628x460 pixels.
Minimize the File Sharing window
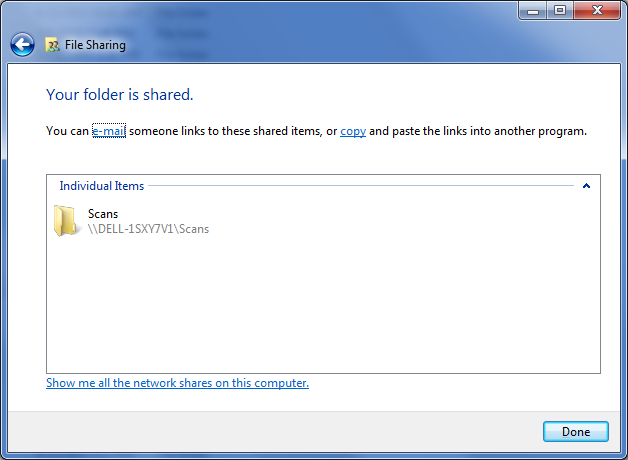coord(532,11)
